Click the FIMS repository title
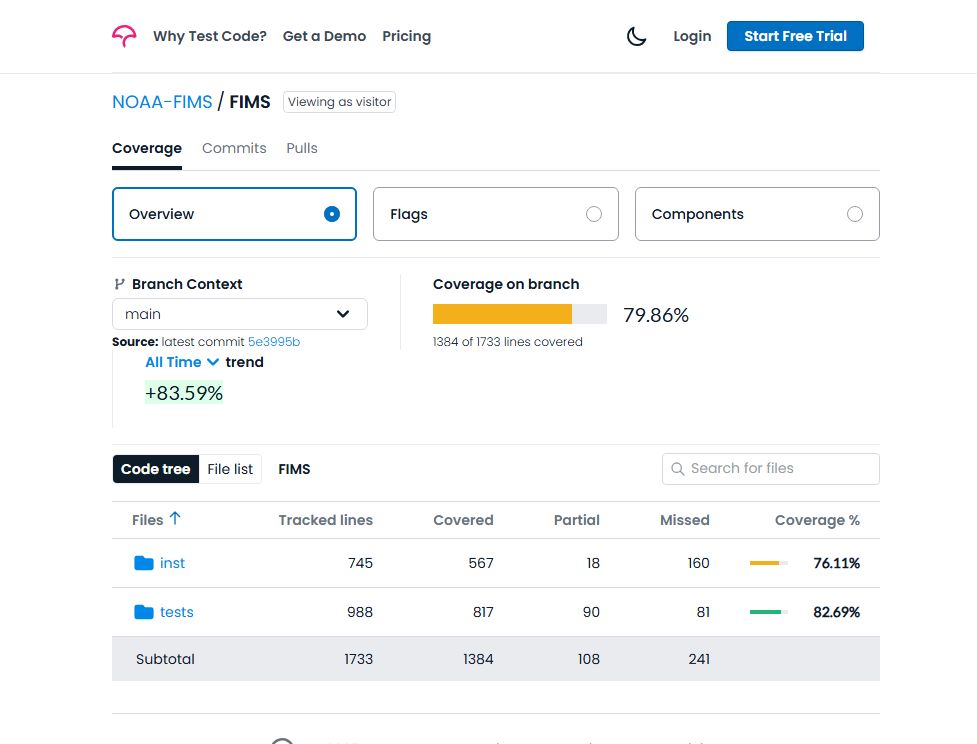The width and height of the screenshot is (977, 744). (x=250, y=102)
